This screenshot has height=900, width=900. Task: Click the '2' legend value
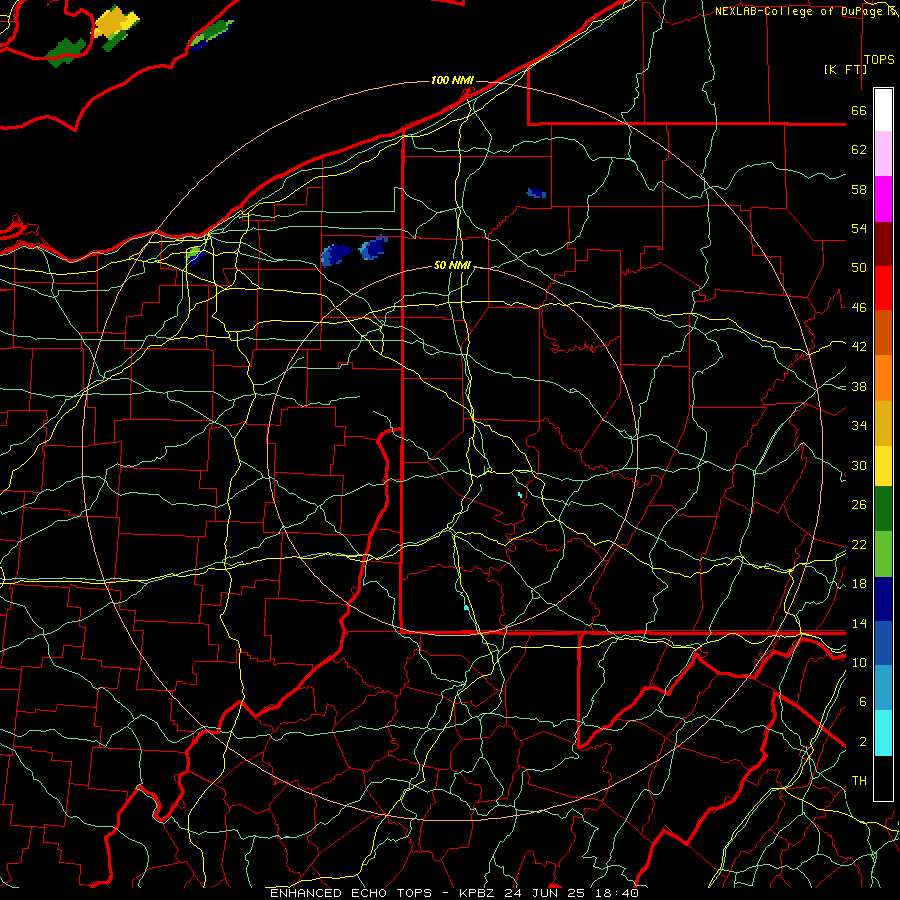pyautogui.click(x=863, y=742)
